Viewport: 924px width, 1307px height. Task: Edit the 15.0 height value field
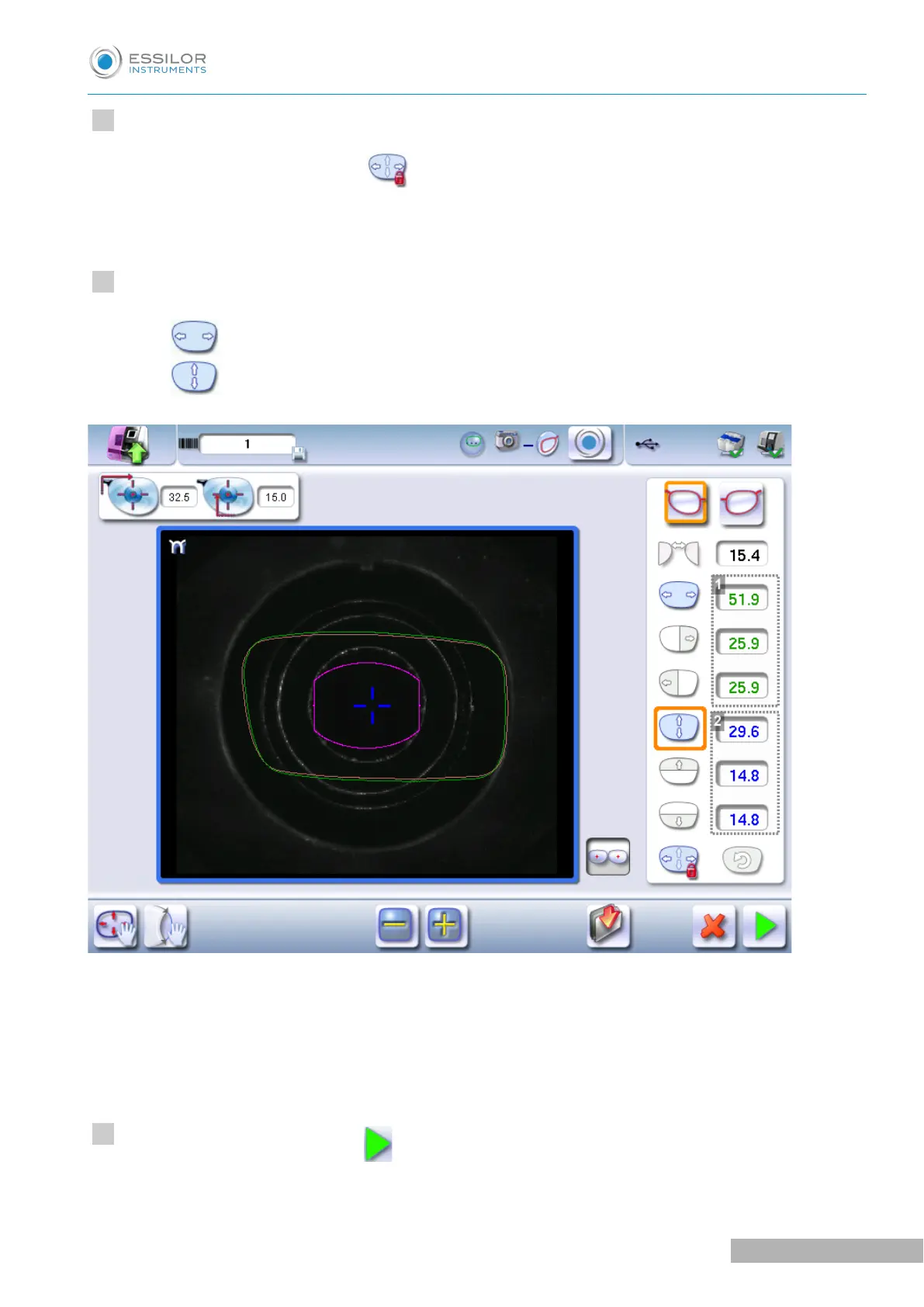[x=276, y=497]
